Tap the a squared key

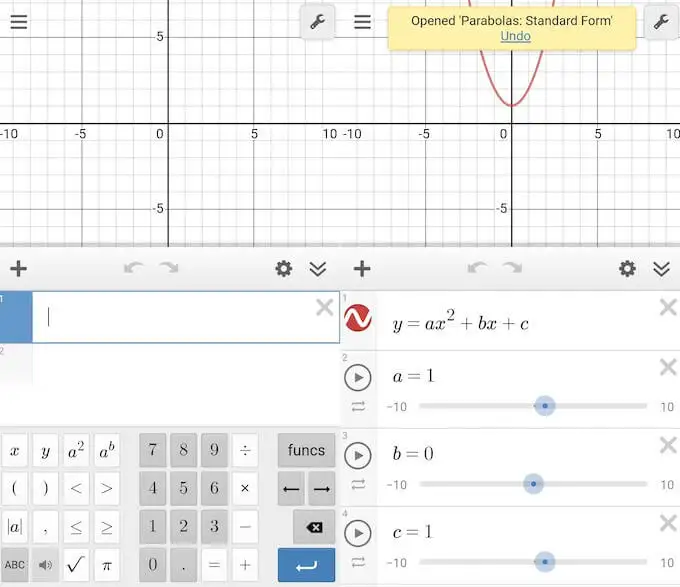pos(76,451)
